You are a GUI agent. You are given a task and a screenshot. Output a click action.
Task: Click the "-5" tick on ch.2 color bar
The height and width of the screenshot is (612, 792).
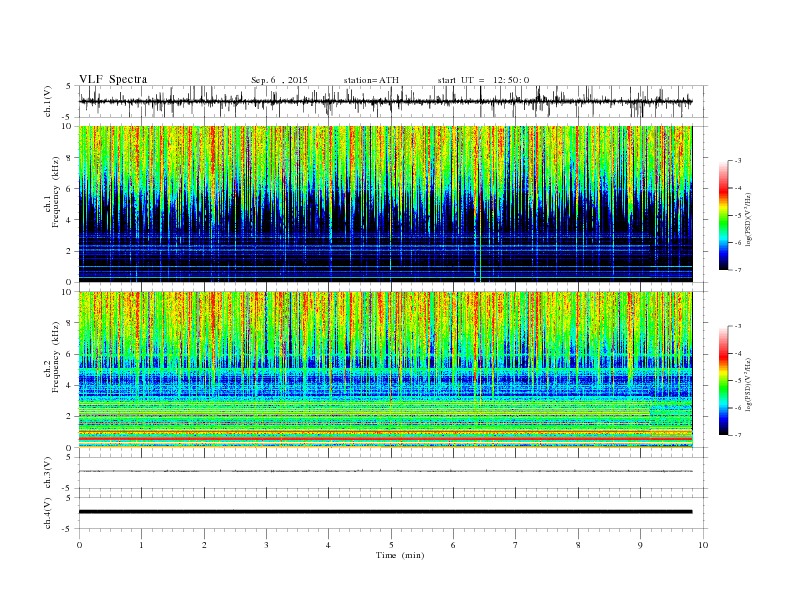point(737,381)
